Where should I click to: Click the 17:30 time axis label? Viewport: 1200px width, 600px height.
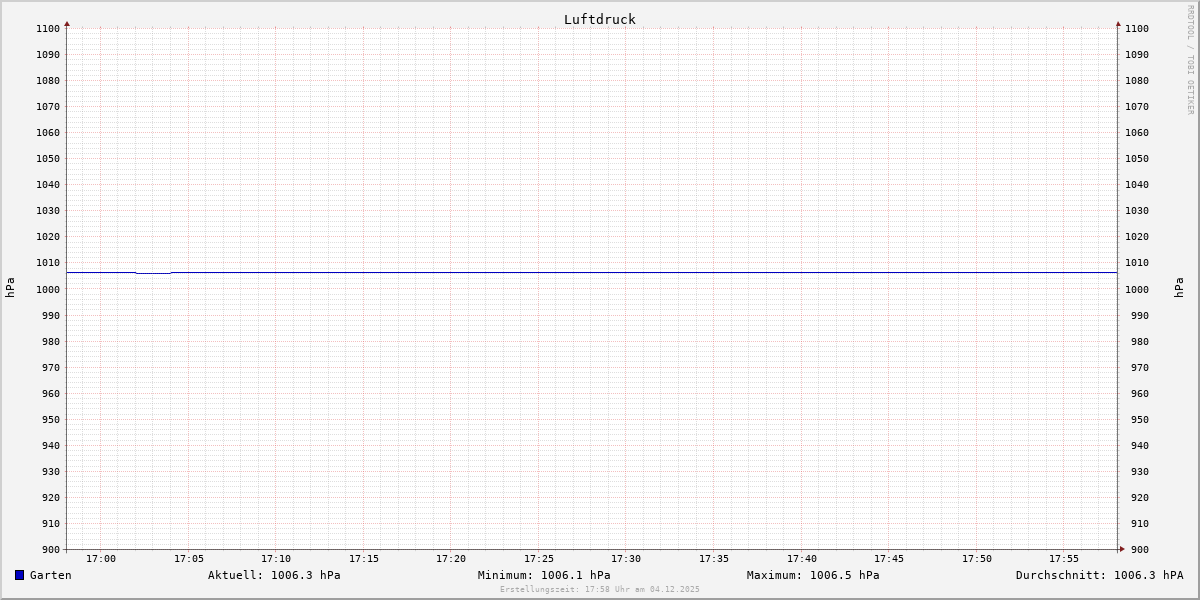[x=626, y=559]
